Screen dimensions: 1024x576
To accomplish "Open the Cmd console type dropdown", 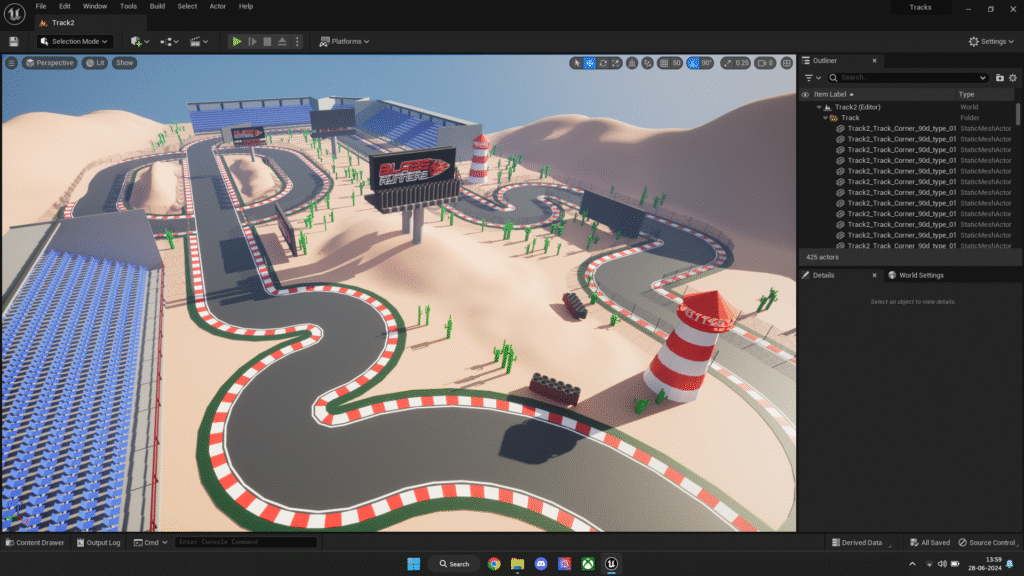I will coord(150,542).
